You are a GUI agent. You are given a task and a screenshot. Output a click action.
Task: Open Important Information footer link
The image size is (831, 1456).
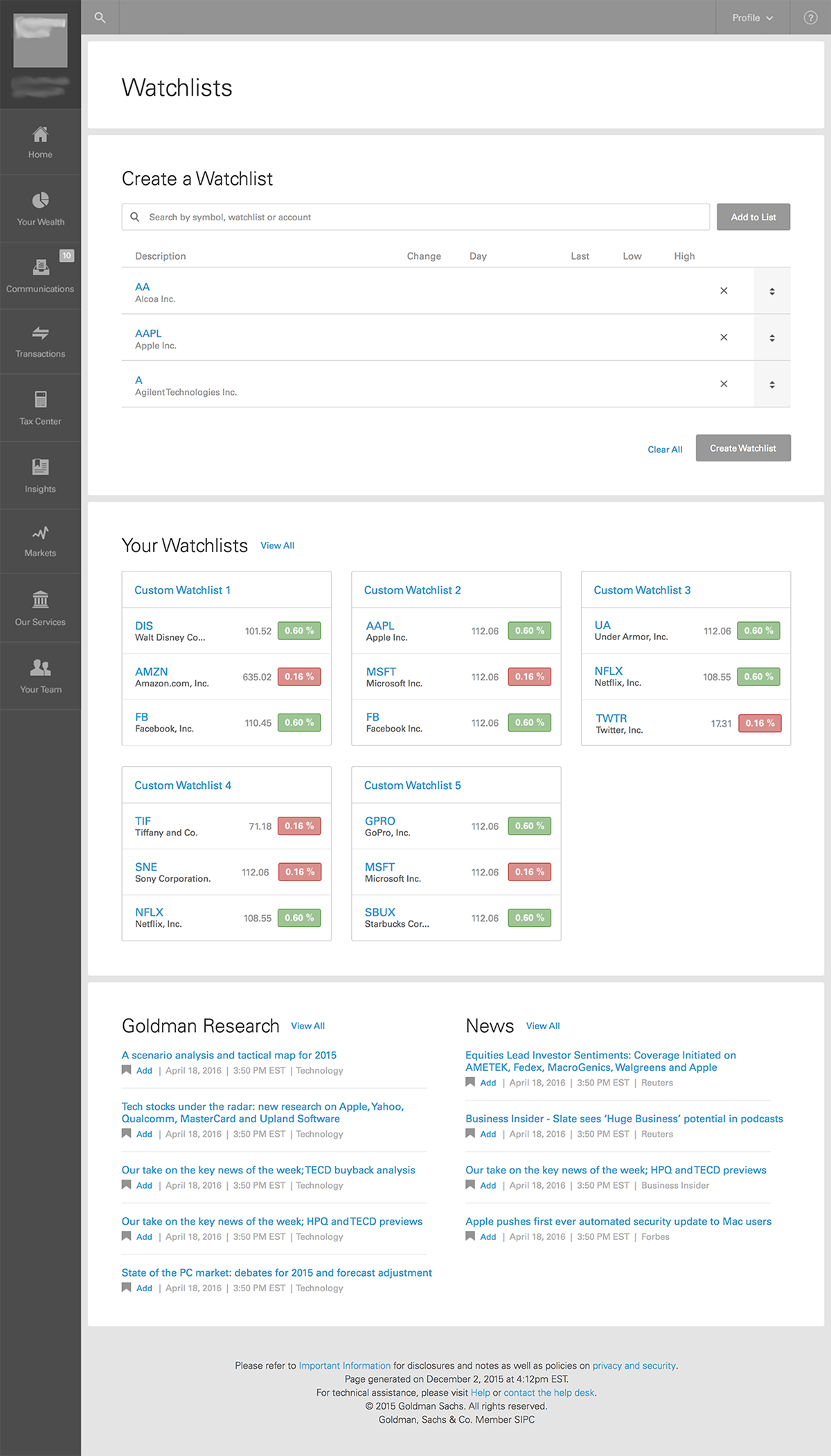344,1366
